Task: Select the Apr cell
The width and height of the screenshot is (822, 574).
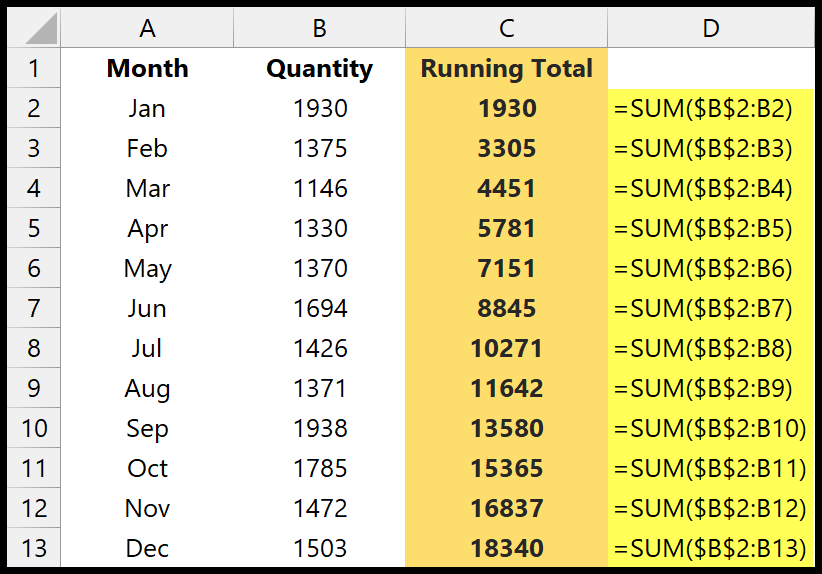Action: [147, 228]
